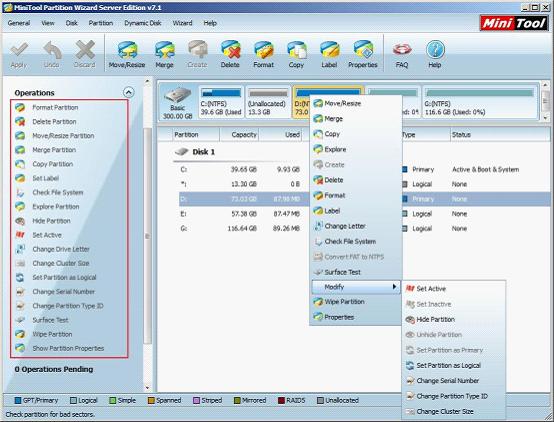Open the Wizard menu
Image resolution: width=554 pixels, height=422 pixels.
[182, 23]
